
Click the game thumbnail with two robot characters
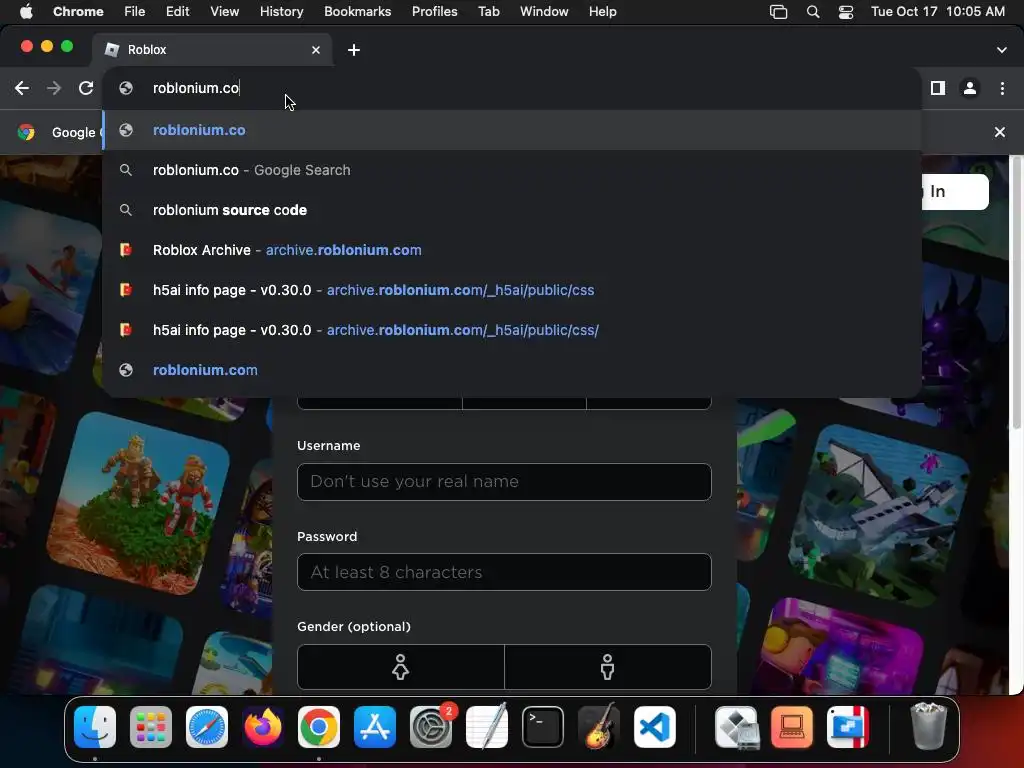pos(140,503)
